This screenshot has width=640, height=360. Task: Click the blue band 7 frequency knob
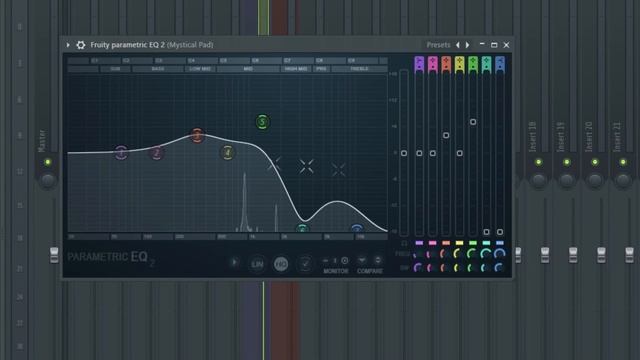[500, 254]
